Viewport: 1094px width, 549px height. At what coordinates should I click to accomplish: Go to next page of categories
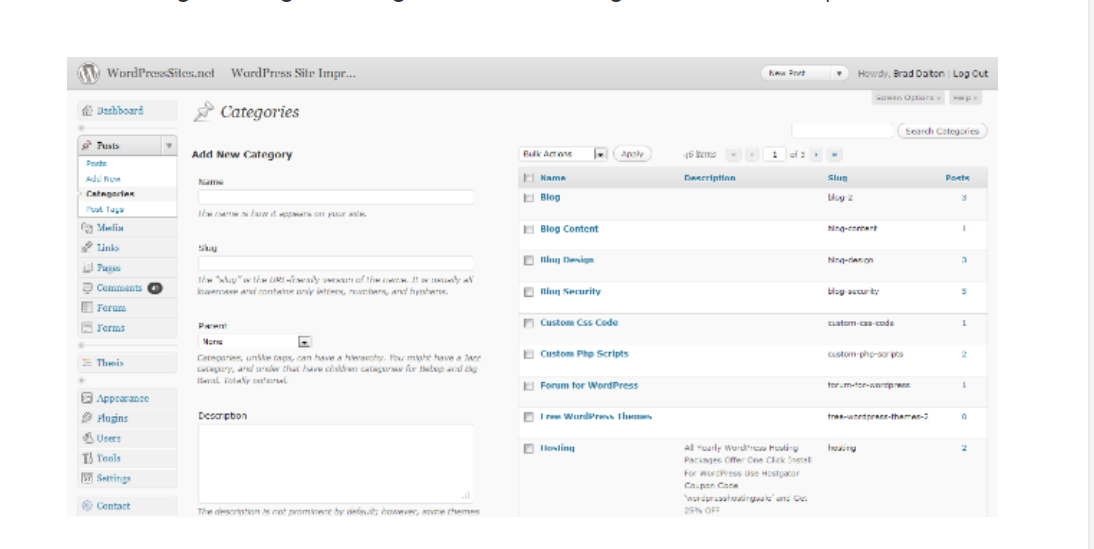pyautogui.click(x=816, y=154)
